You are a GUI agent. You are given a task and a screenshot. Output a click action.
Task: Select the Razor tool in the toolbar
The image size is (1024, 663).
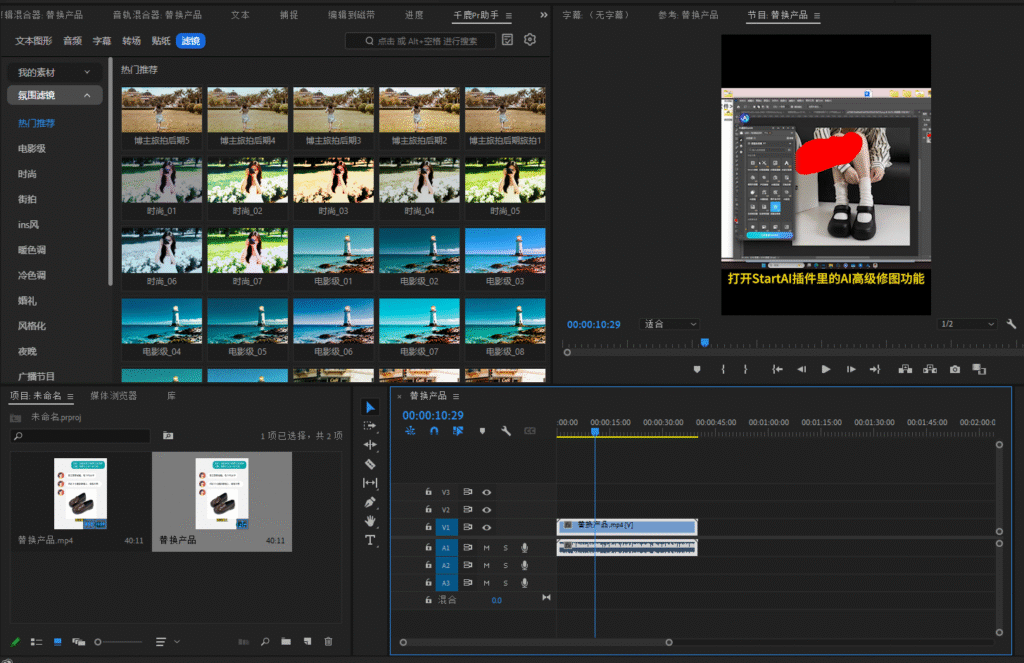click(370, 464)
